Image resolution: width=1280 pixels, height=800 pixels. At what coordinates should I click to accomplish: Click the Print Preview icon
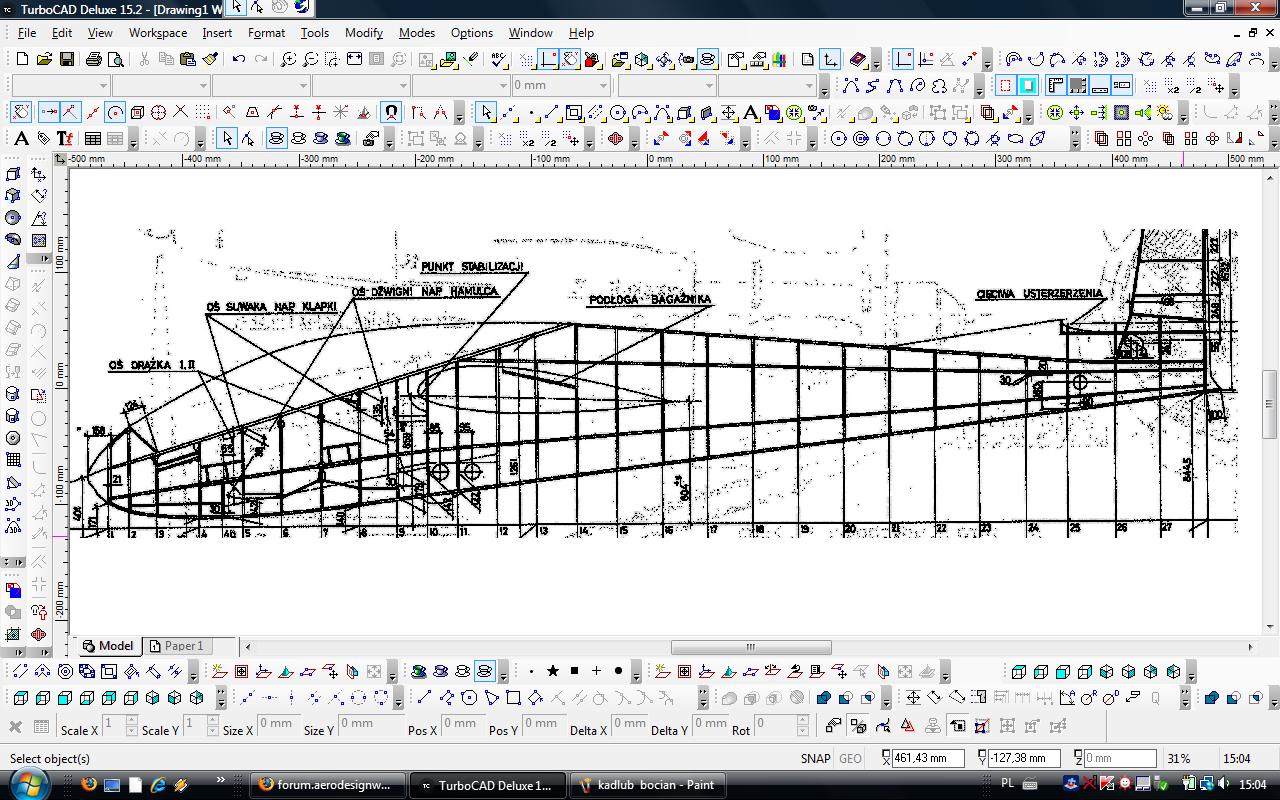click(116, 60)
